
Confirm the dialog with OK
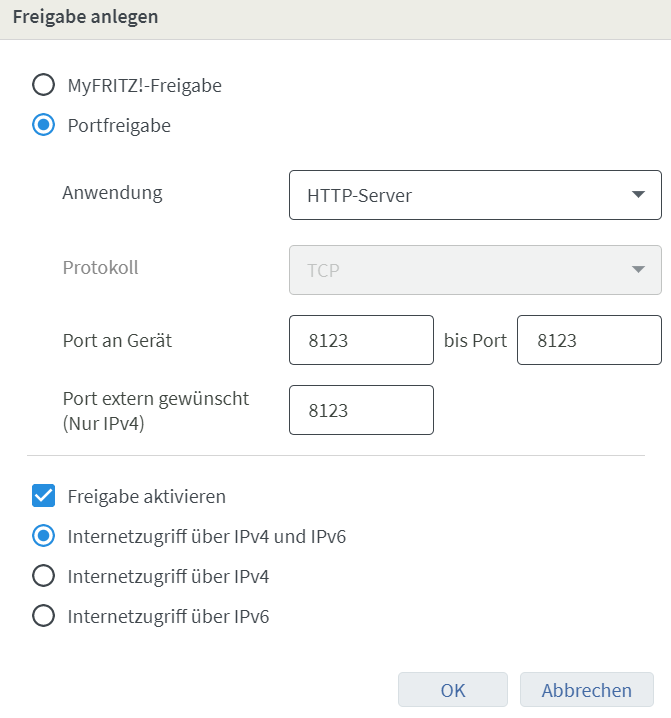[x=453, y=690]
